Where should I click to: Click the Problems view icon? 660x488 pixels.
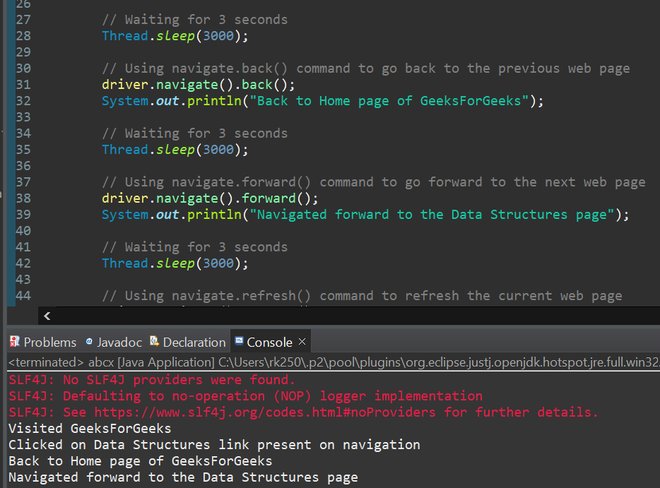tap(14, 341)
